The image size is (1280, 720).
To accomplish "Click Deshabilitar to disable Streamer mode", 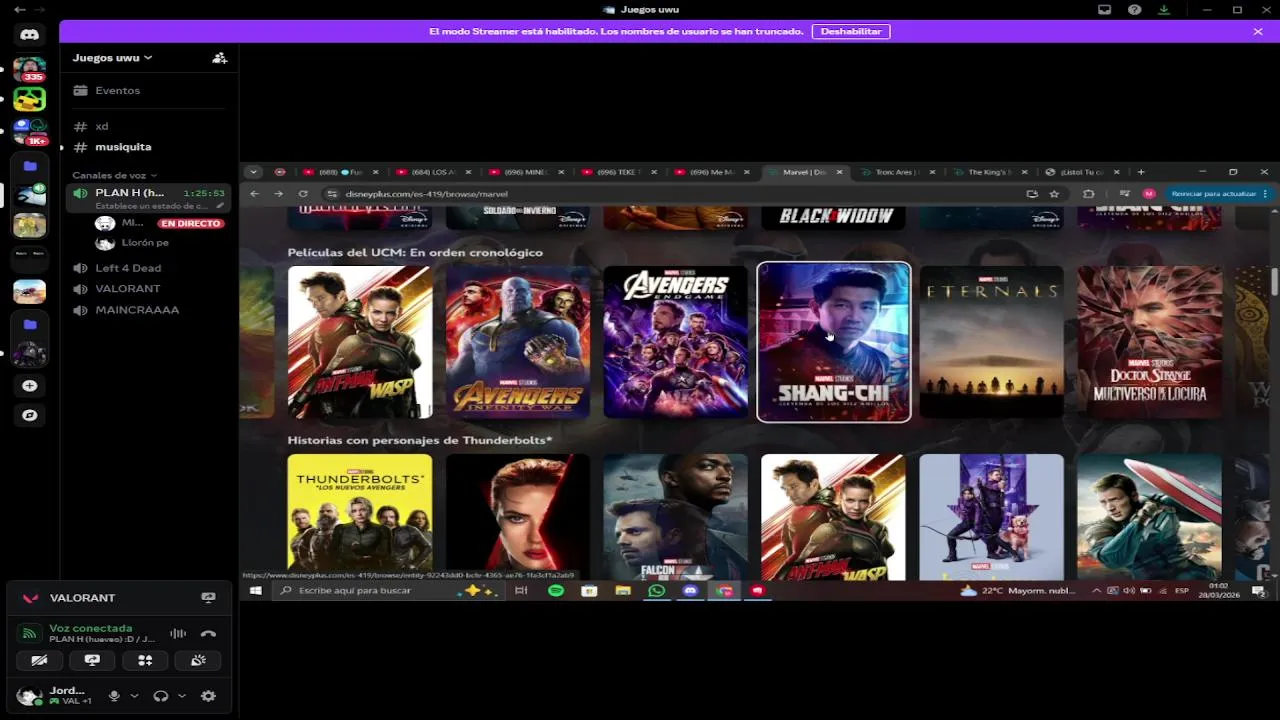I will tap(851, 31).
